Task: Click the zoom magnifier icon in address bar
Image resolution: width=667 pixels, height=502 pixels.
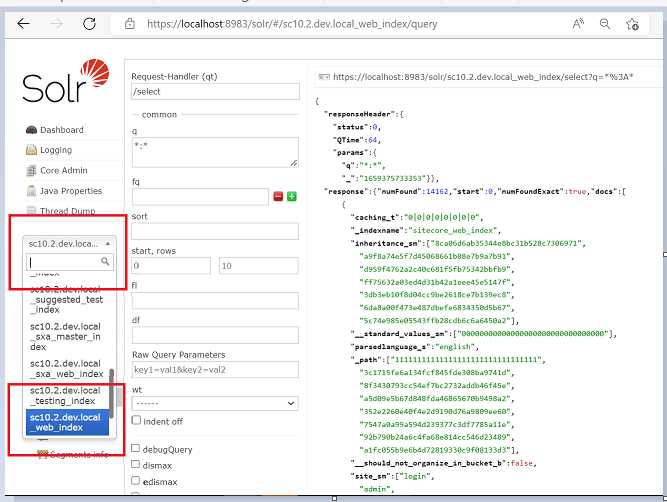Action: [x=604, y=23]
